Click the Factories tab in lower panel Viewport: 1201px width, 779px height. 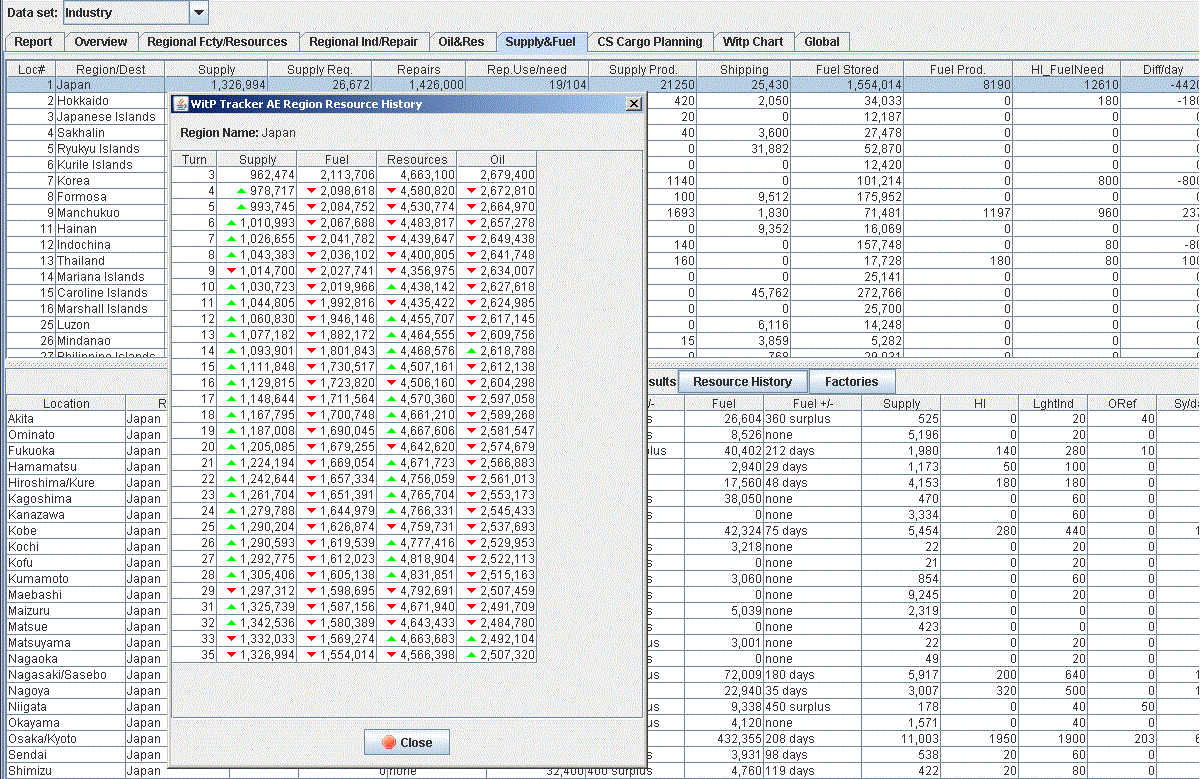pos(851,382)
